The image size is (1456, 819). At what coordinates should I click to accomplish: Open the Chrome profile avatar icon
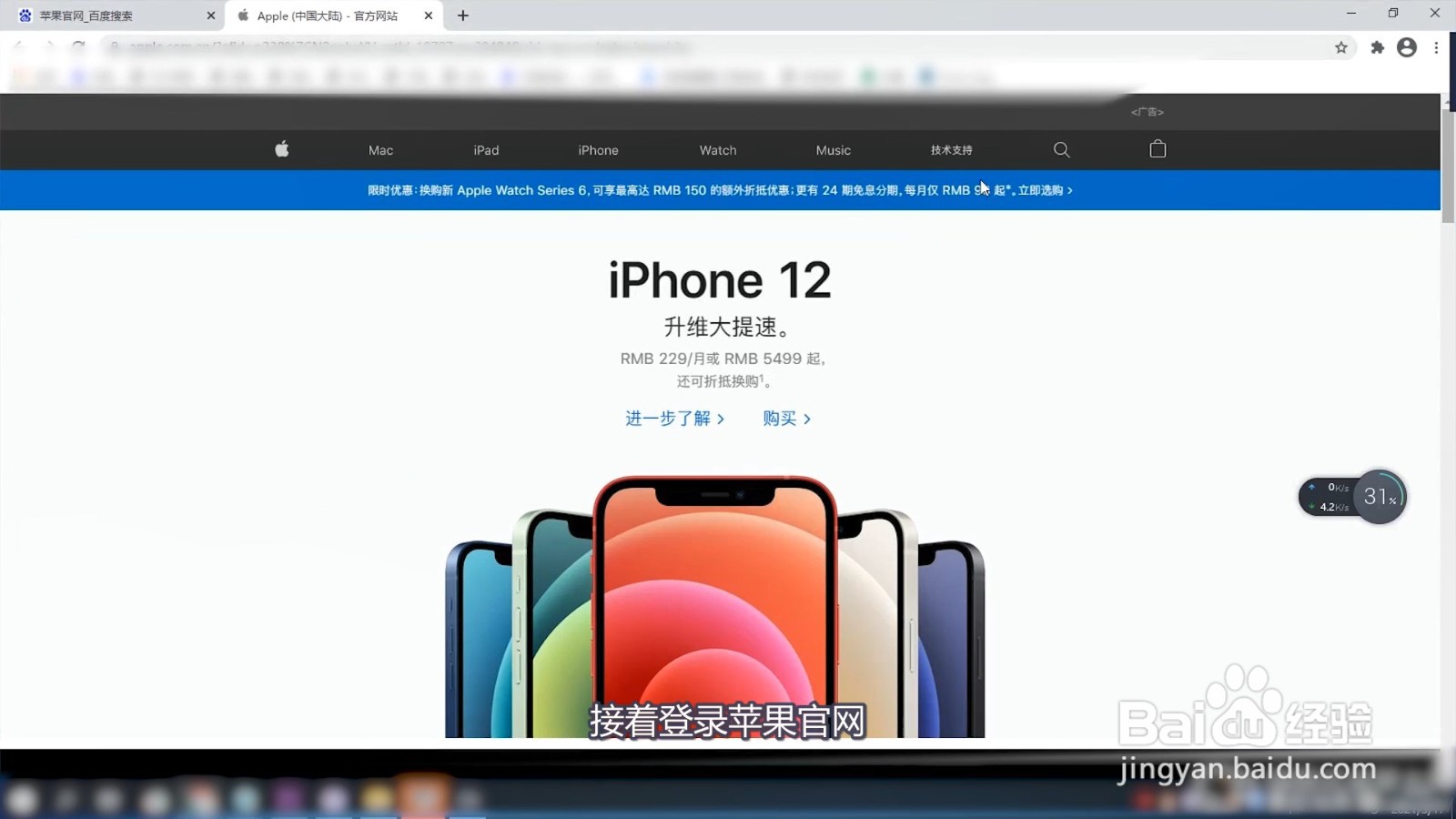coord(1407,47)
